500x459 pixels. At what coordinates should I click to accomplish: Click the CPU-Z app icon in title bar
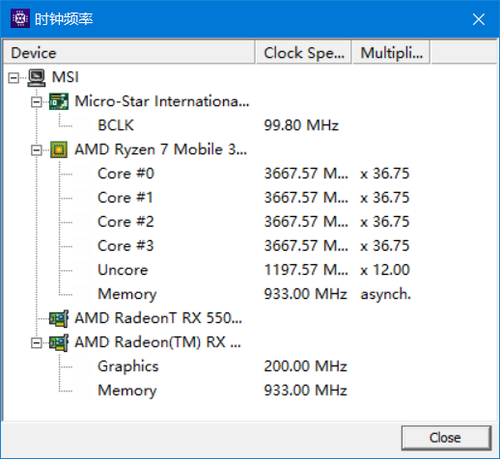[x=20, y=19]
